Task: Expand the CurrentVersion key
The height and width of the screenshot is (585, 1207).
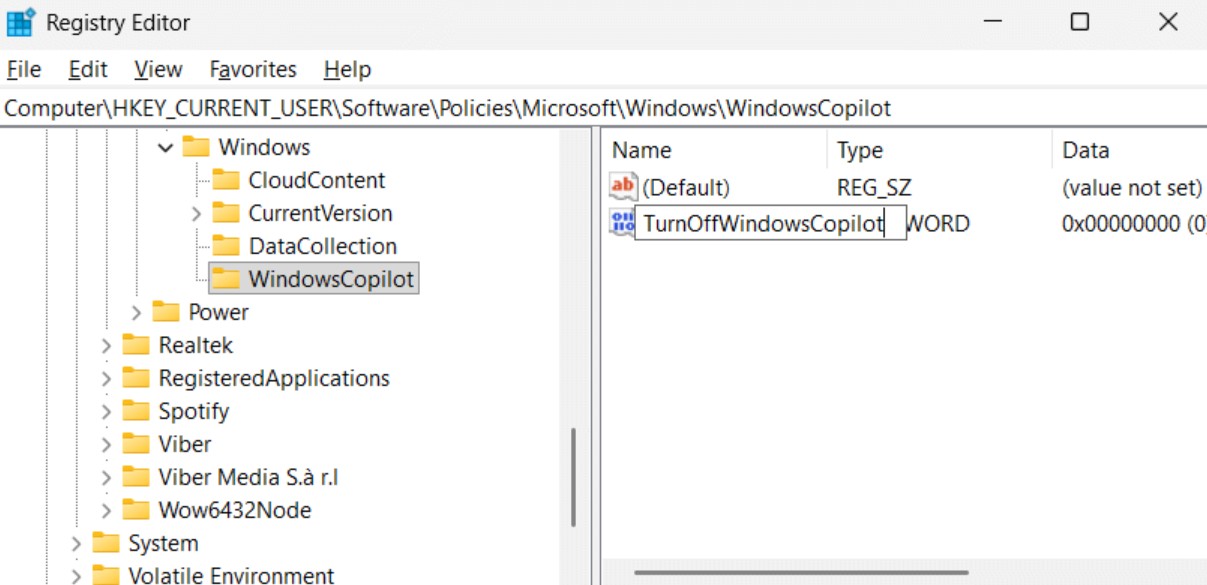Action: [196, 213]
